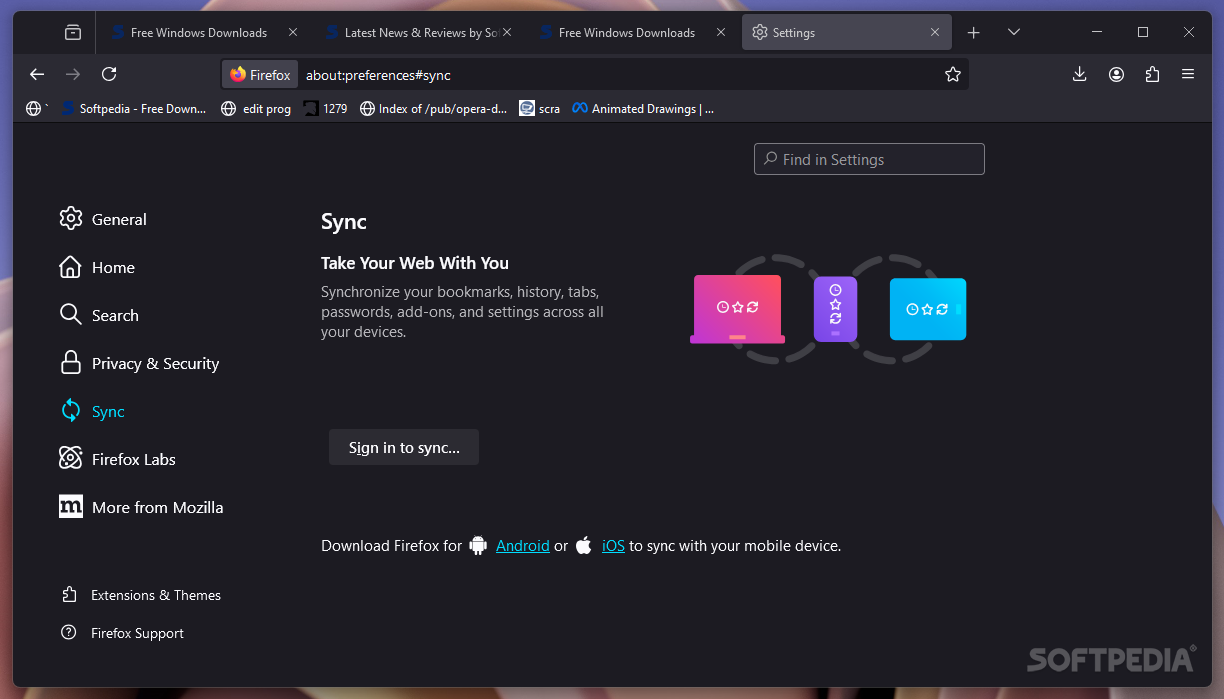Click the Apple logo icon
Viewport: 1224px width, 699px height.
click(x=584, y=545)
